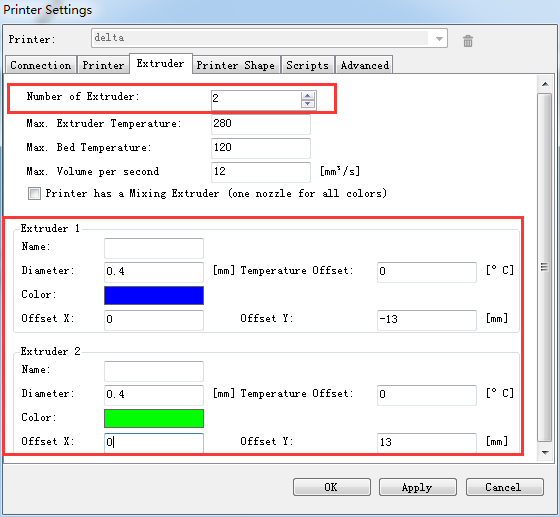Switch to the Scripts tab
This screenshot has height=517, width=560.
[x=308, y=65]
